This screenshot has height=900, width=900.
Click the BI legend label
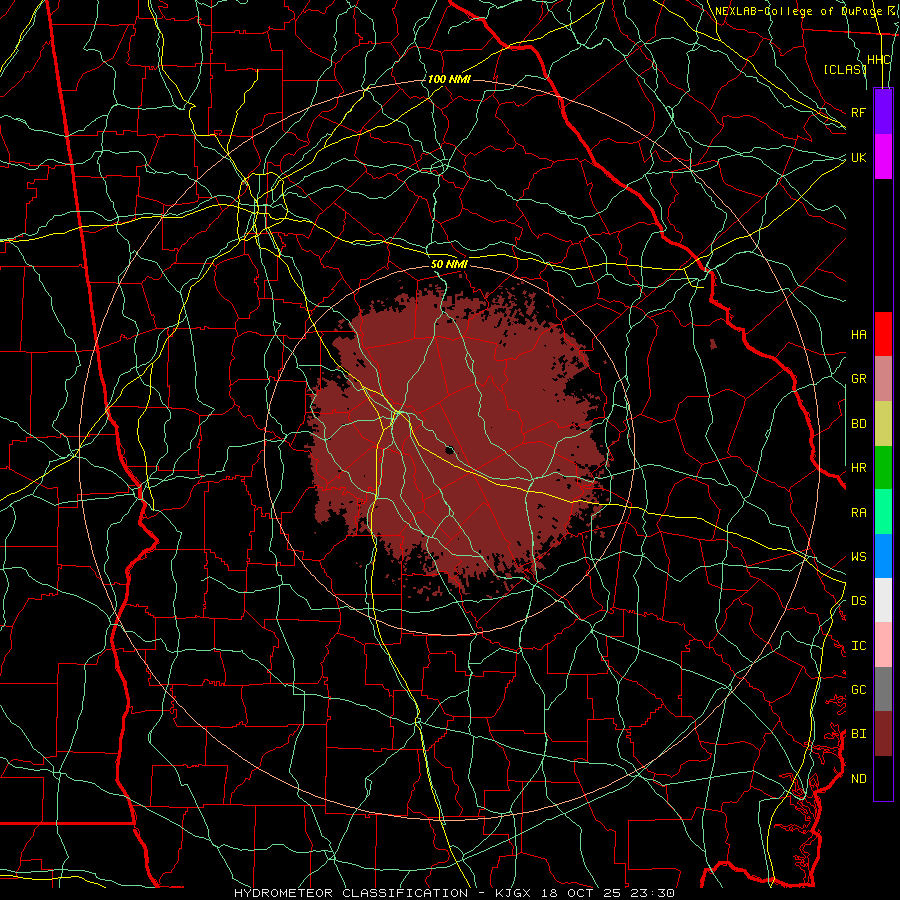858,734
